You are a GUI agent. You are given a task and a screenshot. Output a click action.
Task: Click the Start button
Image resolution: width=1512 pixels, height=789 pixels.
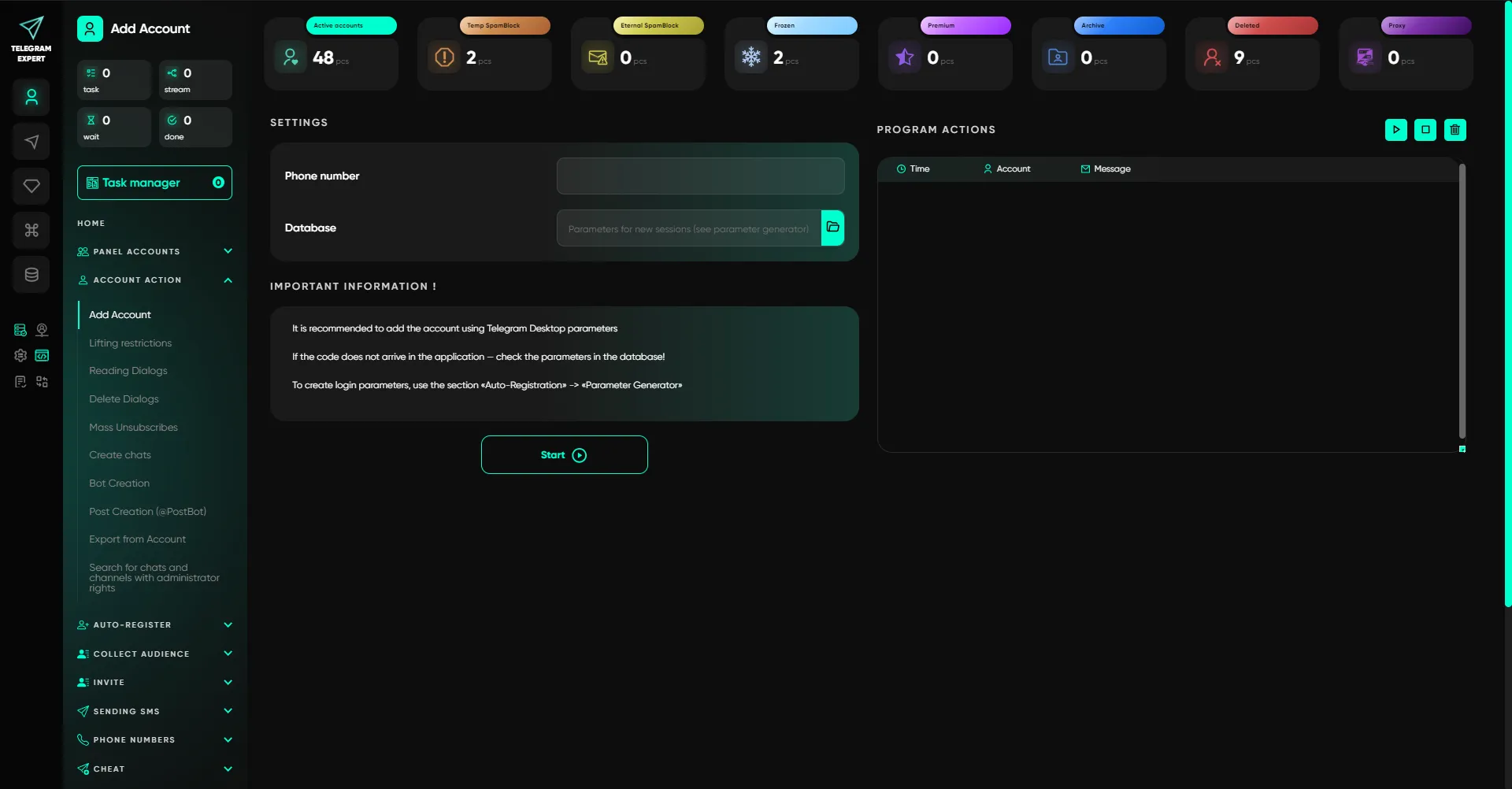(x=564, y=455)
